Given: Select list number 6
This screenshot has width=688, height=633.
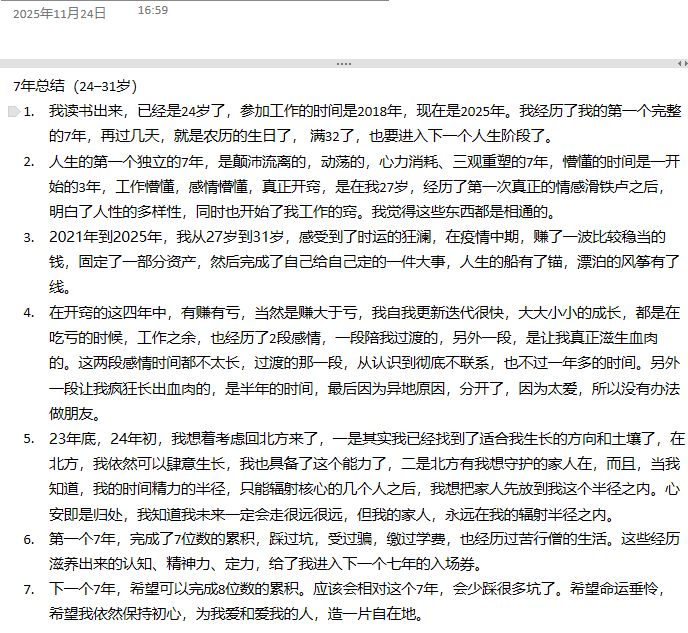Looking at the screenshot, I should (x=28, y=539).
